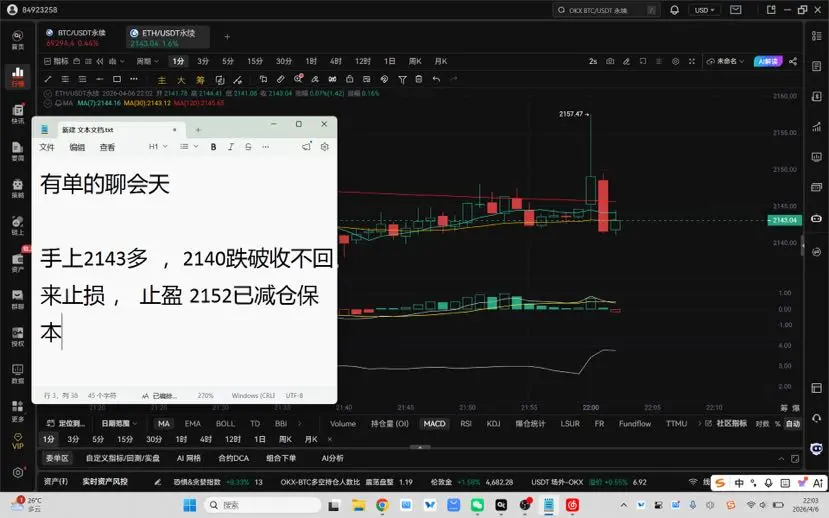Click the 定位到 locate button
829x518 pixels.
(65, 423)
